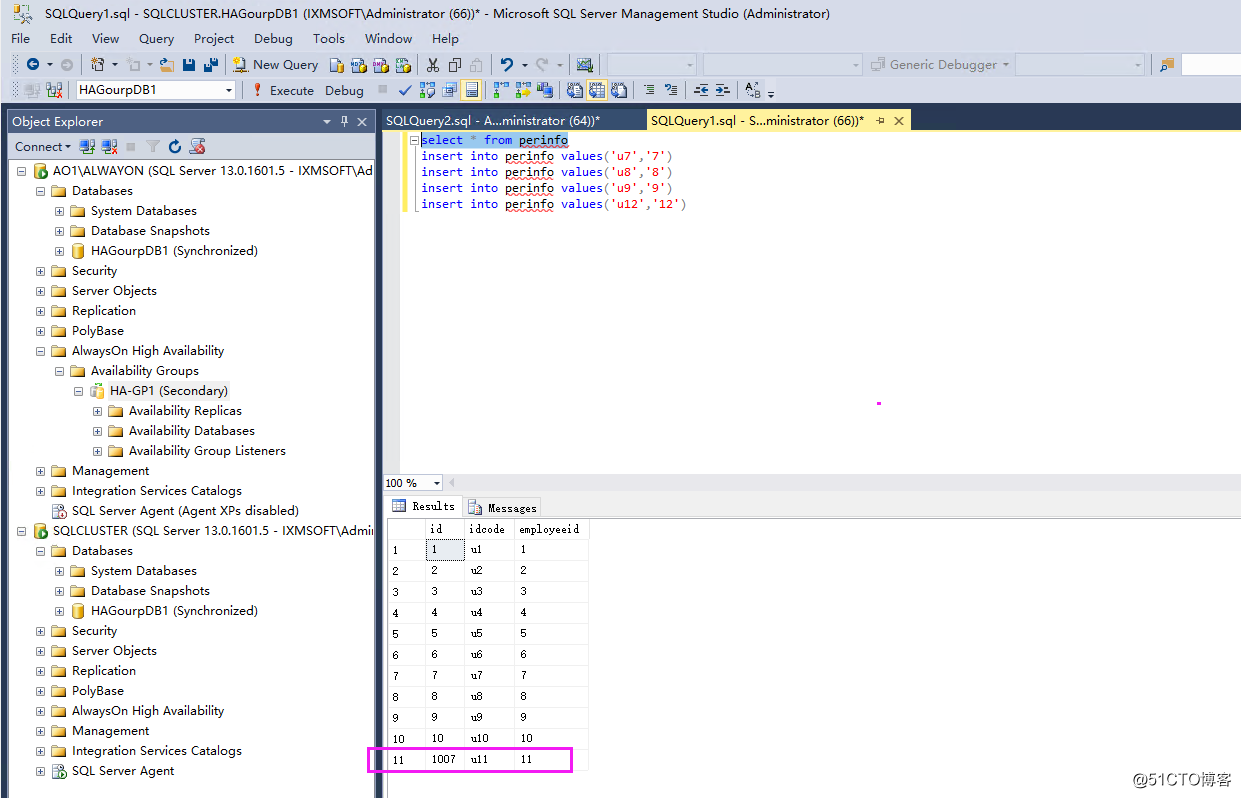Toggle Results to Grid button
The width and height of the screenshot is (1241, 798).
(x=597, y=90)
